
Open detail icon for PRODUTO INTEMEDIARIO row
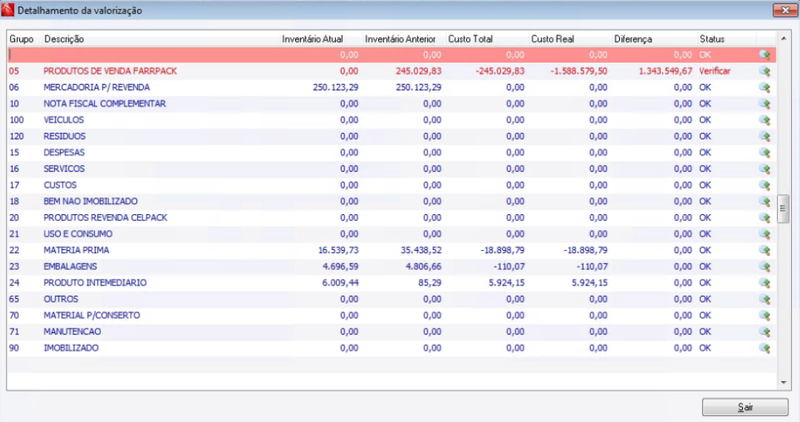(x=764, y=283)
